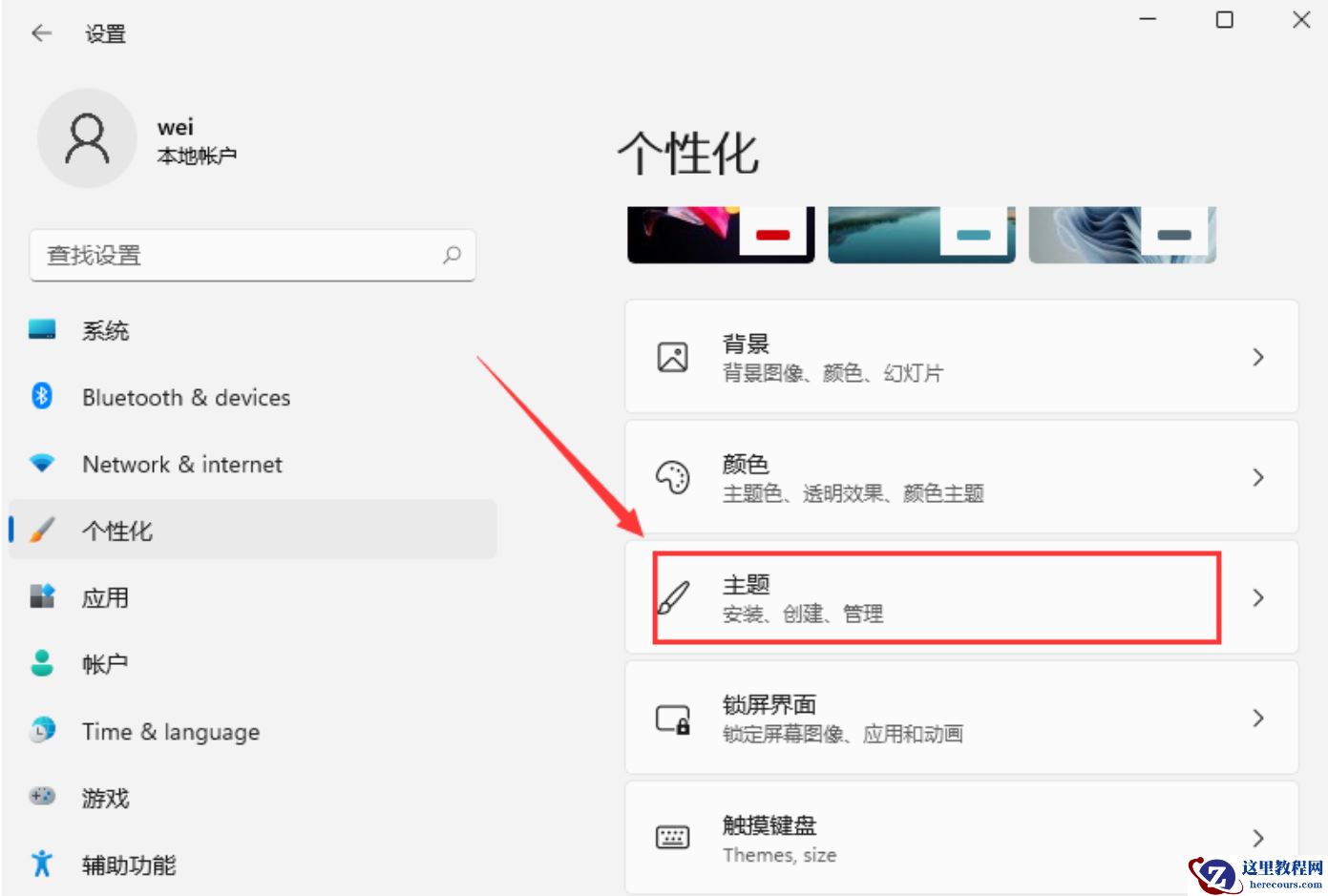
Task: Click the search magnifier in 查找设置
Action: (452, 255)
